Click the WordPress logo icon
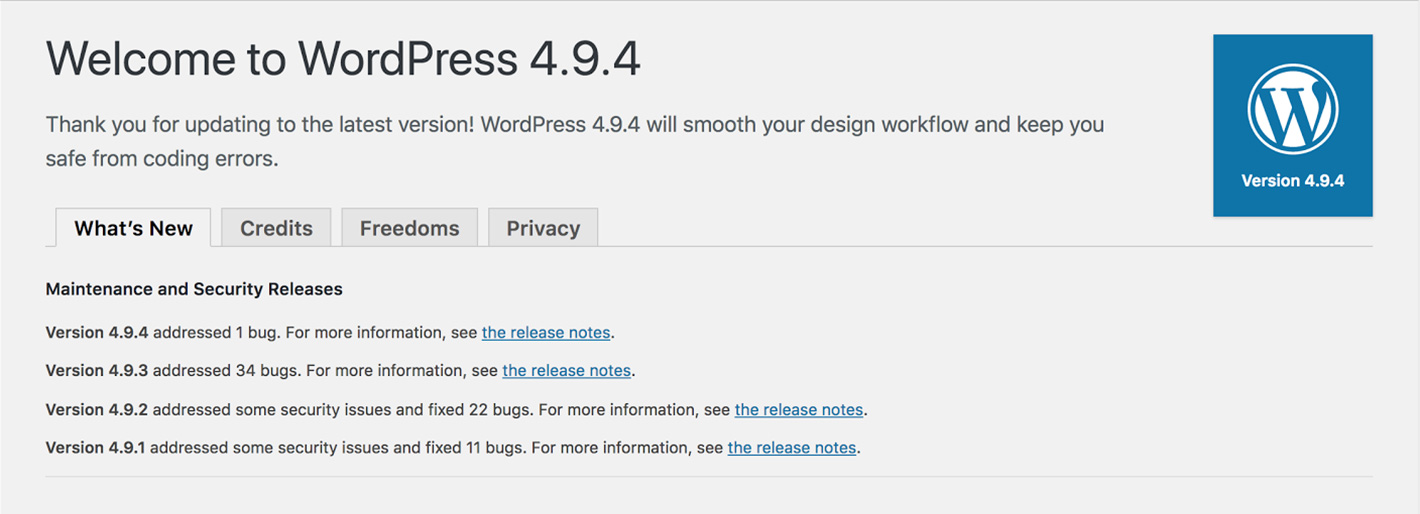The image size is (1420, 514). click(x=1292, y=109)
